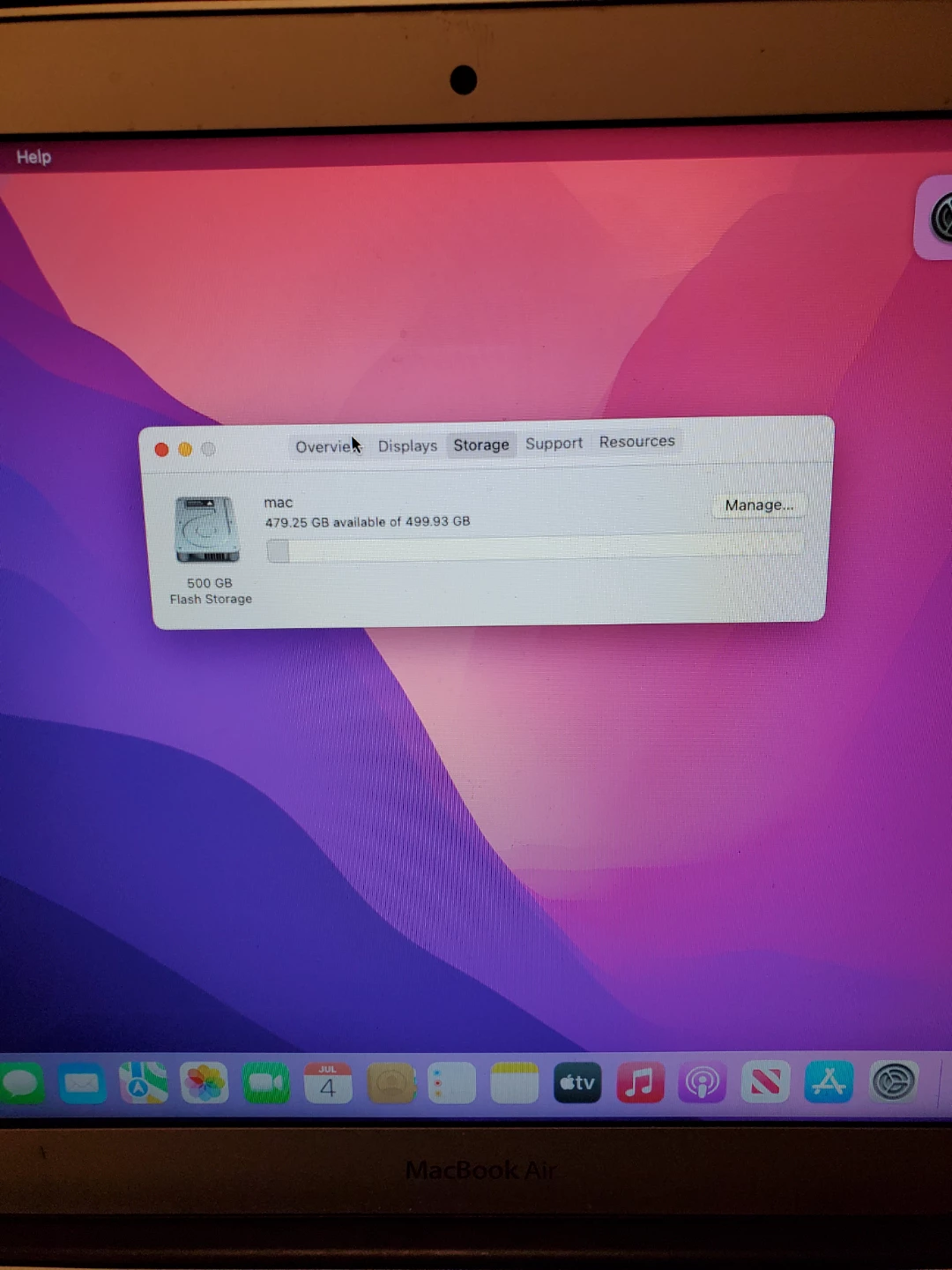The width and height of the screenshot is (952, 1270).
Task: Open Notes from the Dock
Action: [x=514, y=1083]
